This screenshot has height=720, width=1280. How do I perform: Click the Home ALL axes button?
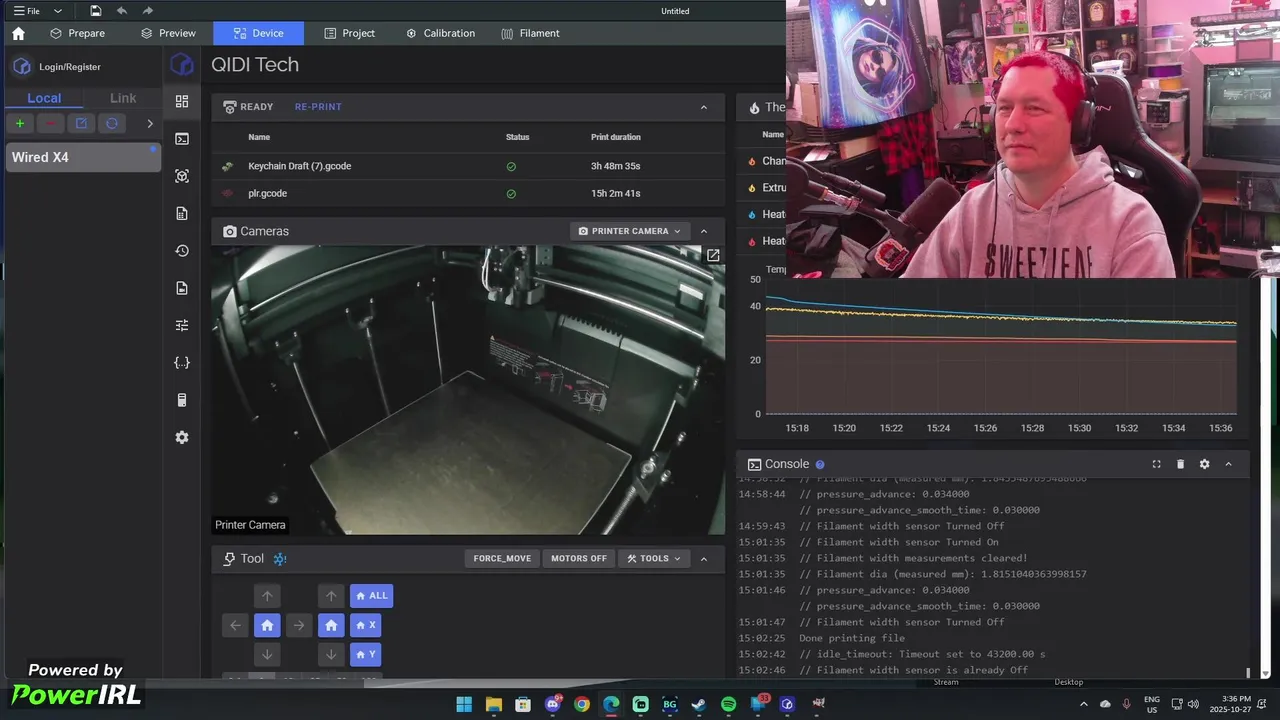click(x=371, y=596)
